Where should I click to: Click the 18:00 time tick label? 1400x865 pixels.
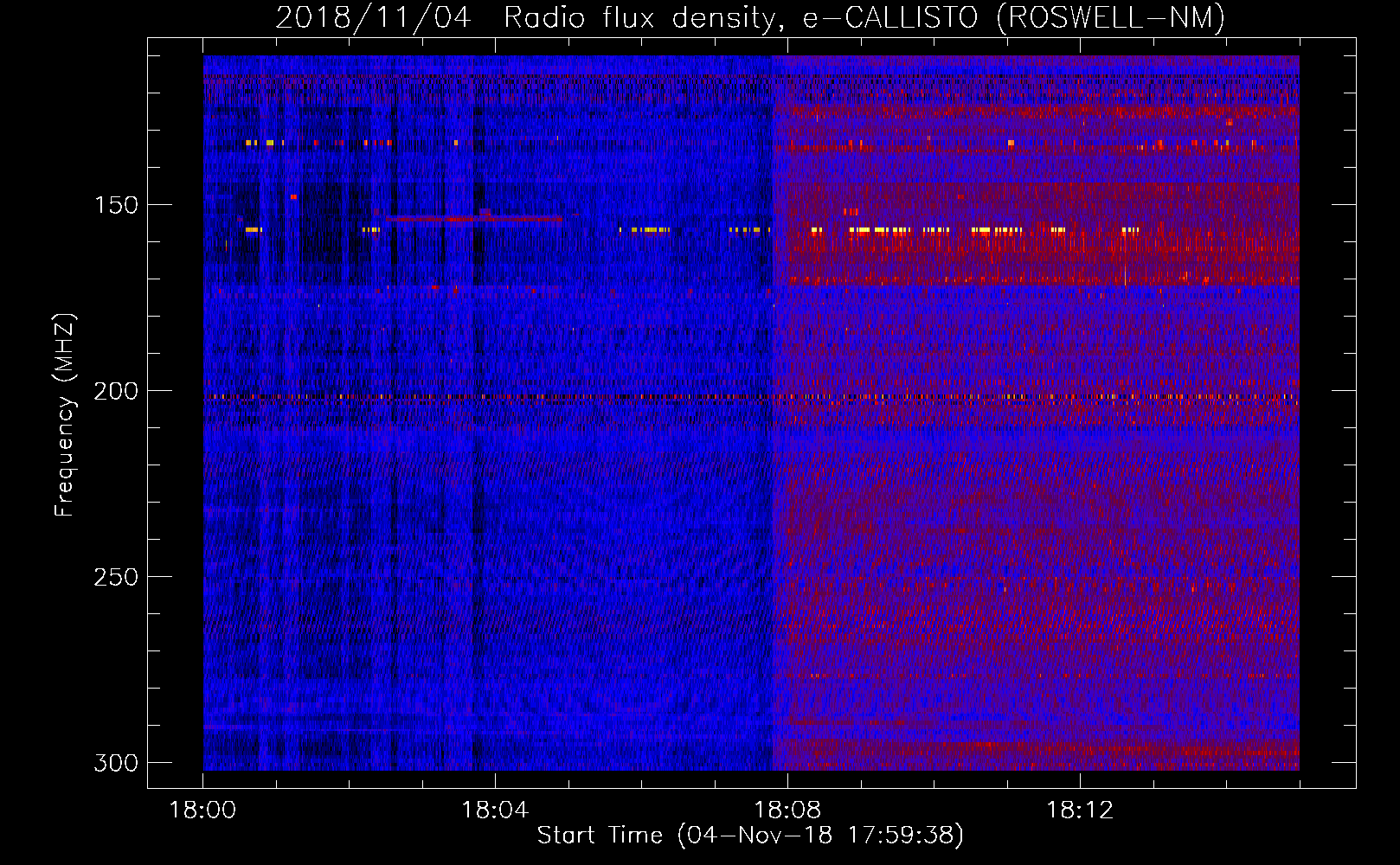point(203,811)
